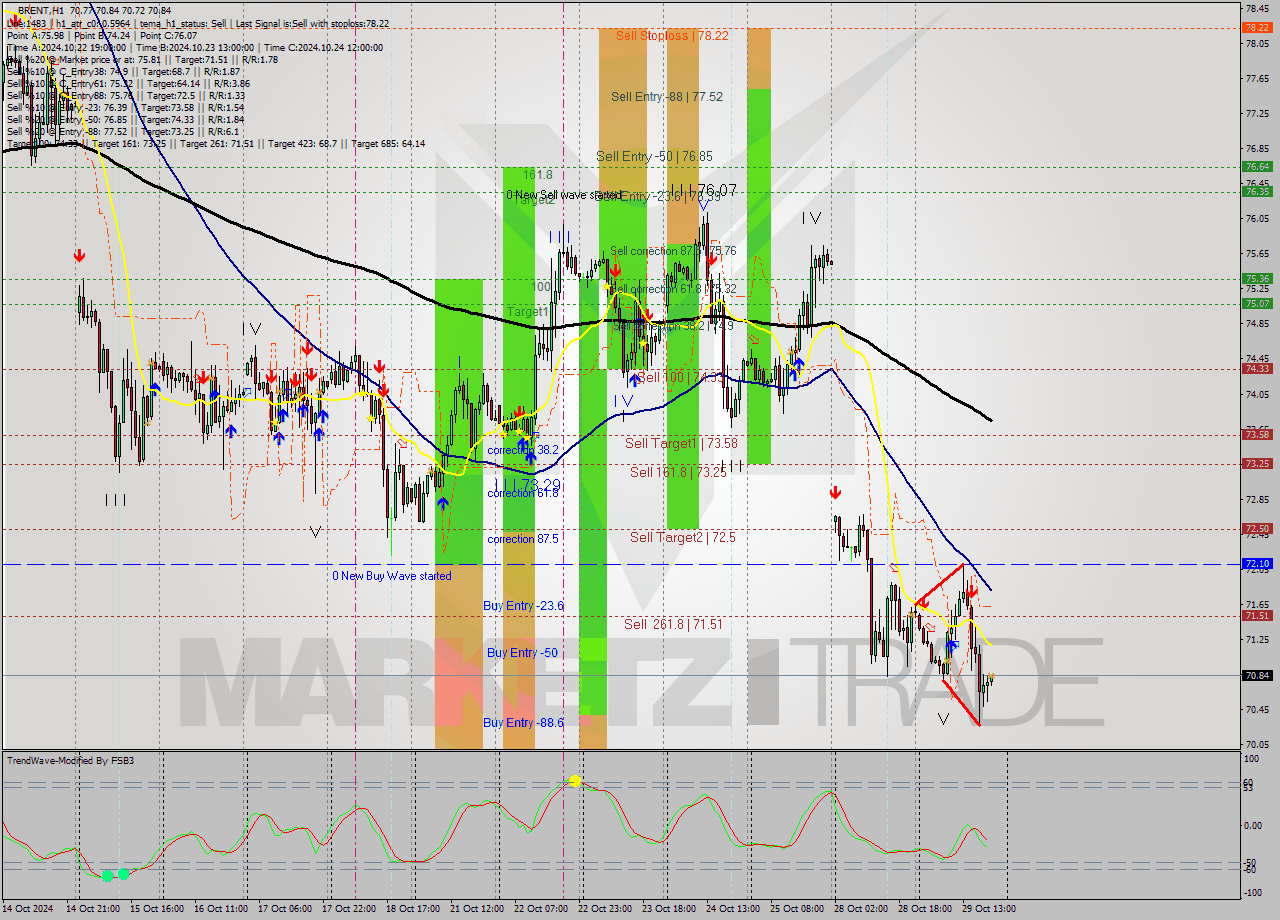The image size is (1280, 920).
Task: Click the 'Sell 261.8 | 71.51' label
Action: 673,624
